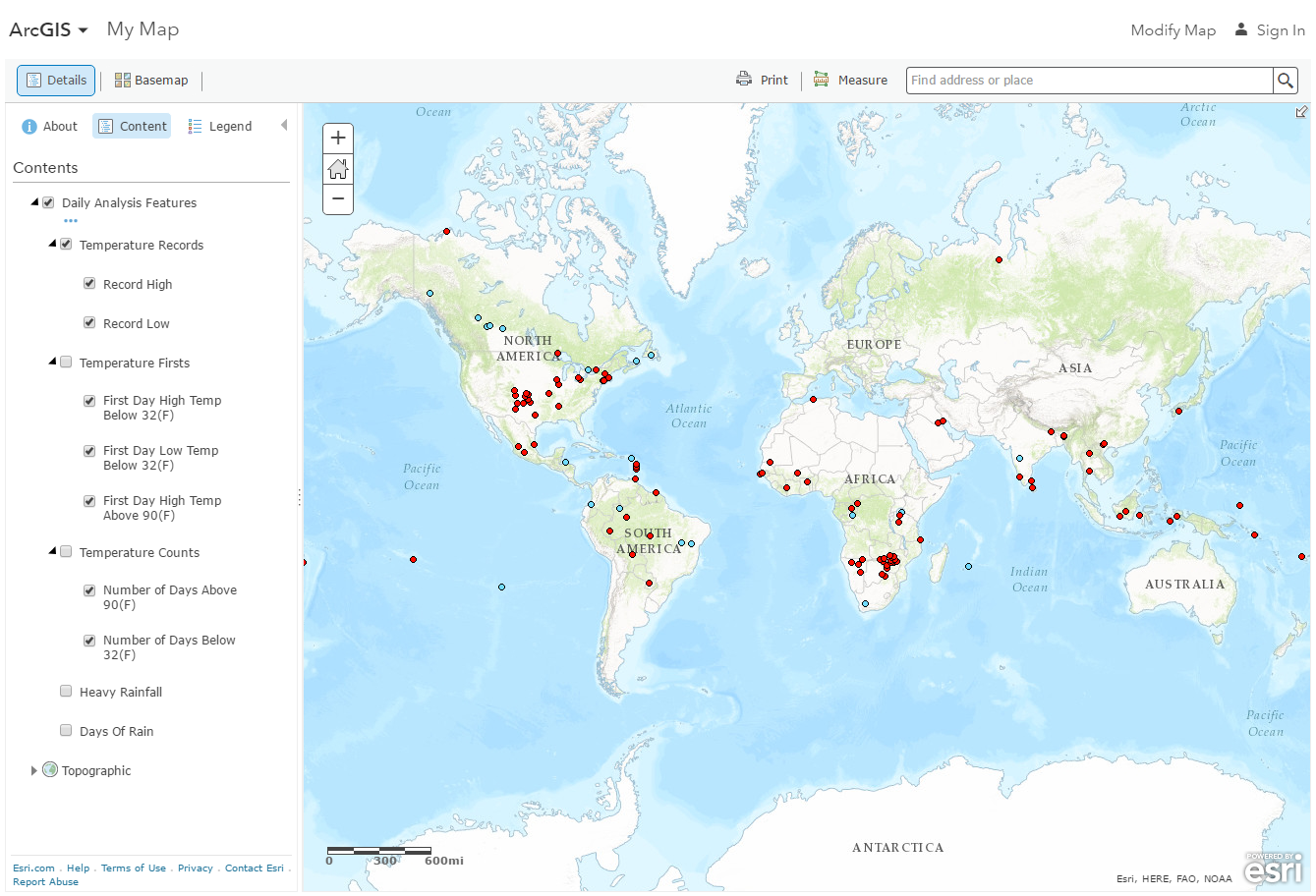
Task: Uncheck Temperature Records layer
Action: tap(66, 245)
